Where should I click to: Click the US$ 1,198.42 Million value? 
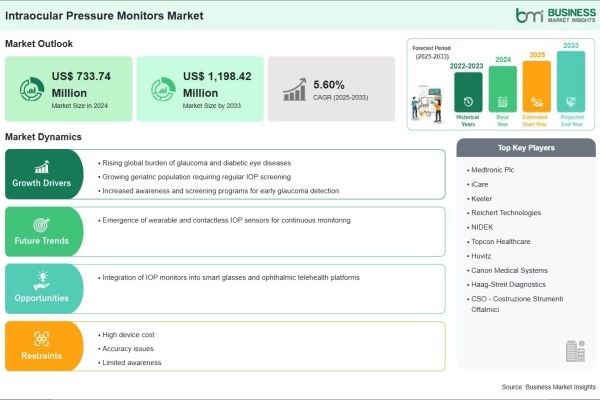tap(217, 85)
